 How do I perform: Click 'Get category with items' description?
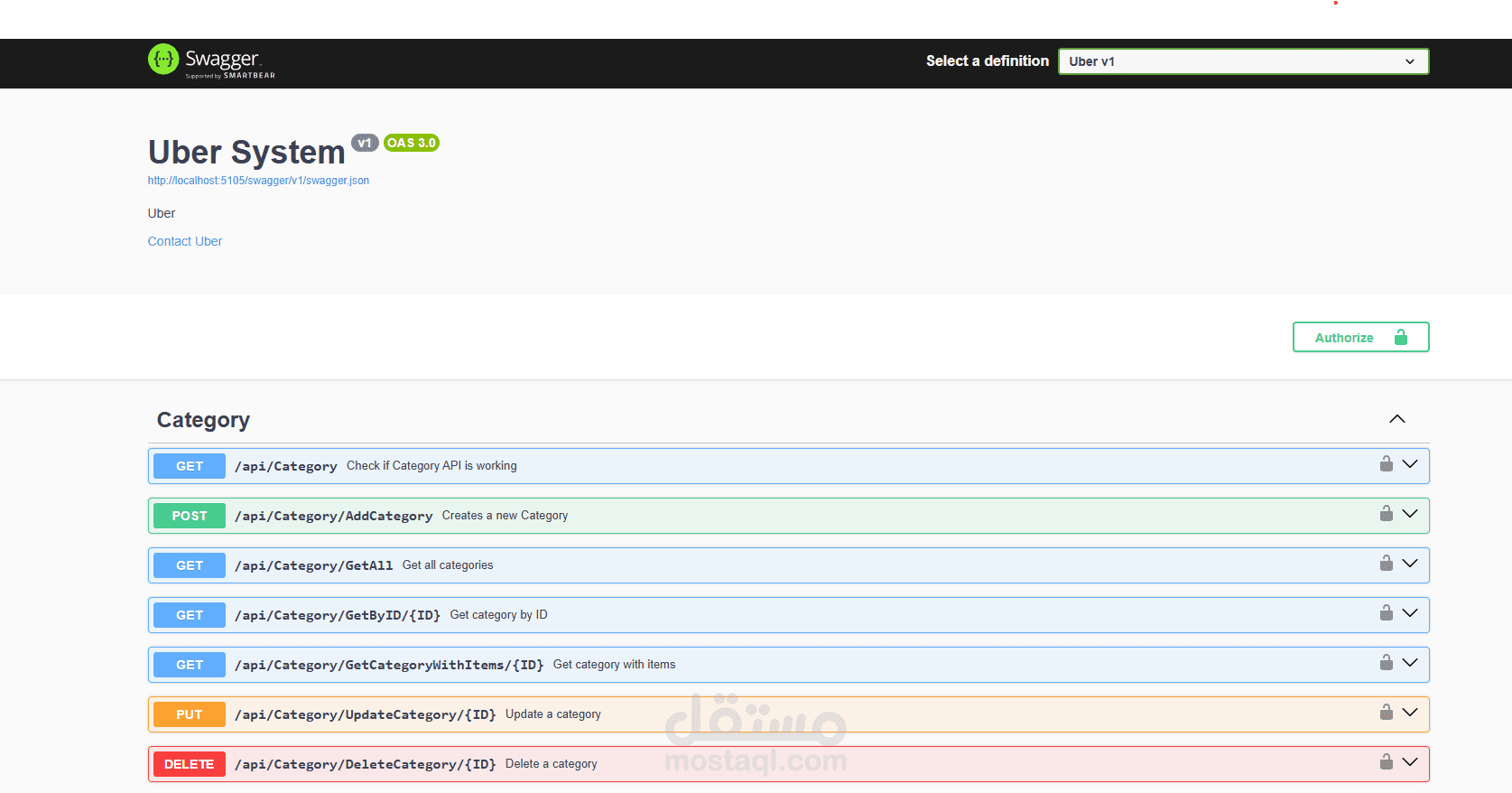pyautogui.click(x=614, y=665)
